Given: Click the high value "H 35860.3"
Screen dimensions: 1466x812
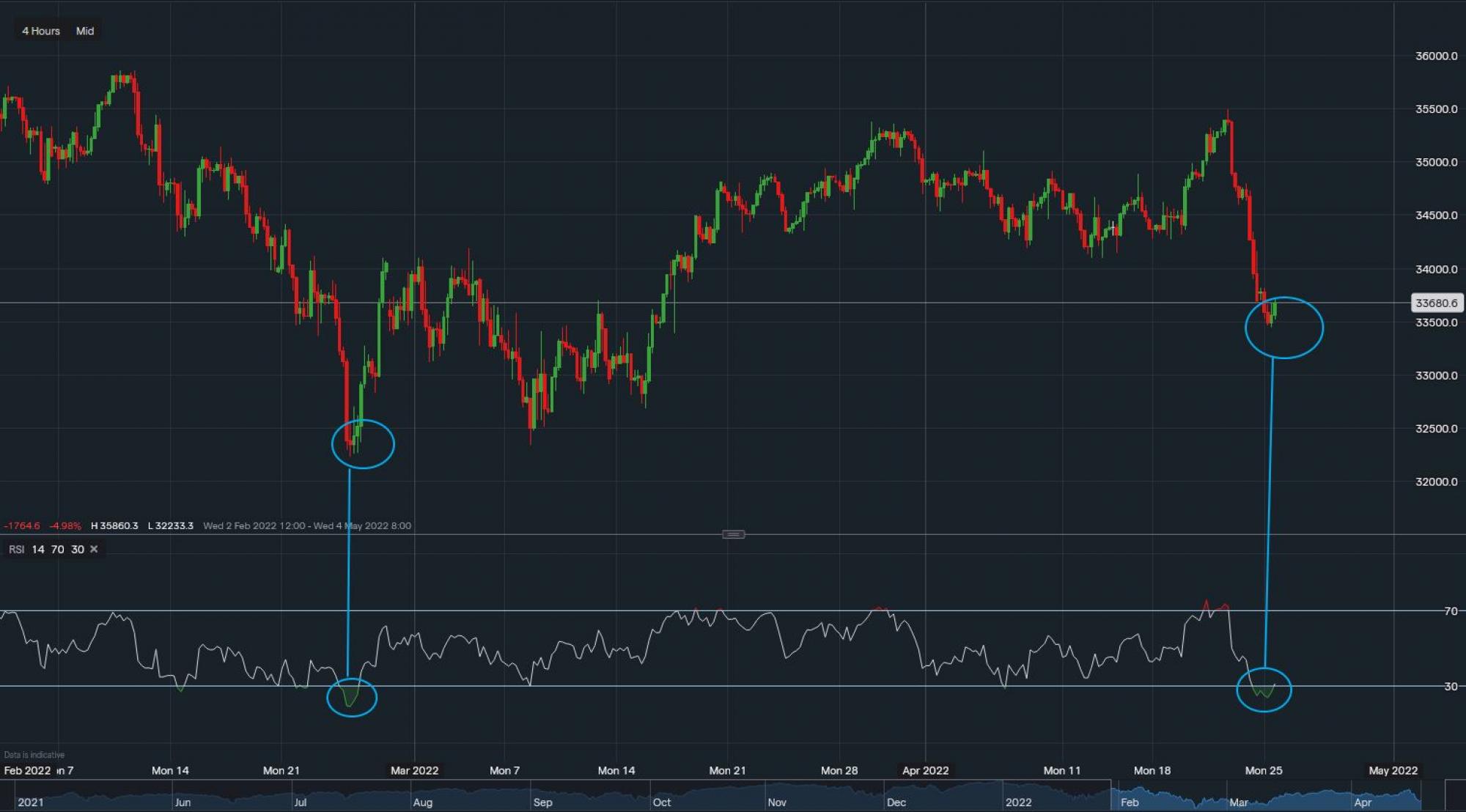Looking at the screenshot, I should (114, 525).
